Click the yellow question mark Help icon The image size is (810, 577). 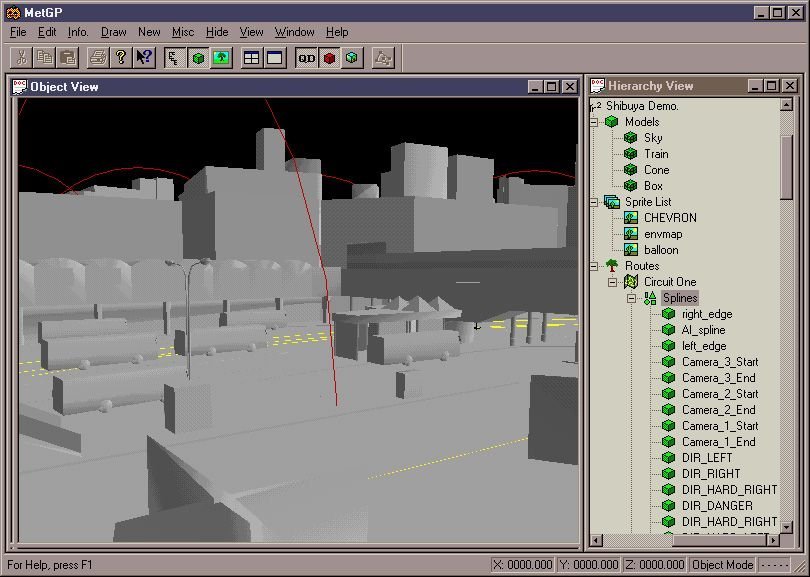120,57
